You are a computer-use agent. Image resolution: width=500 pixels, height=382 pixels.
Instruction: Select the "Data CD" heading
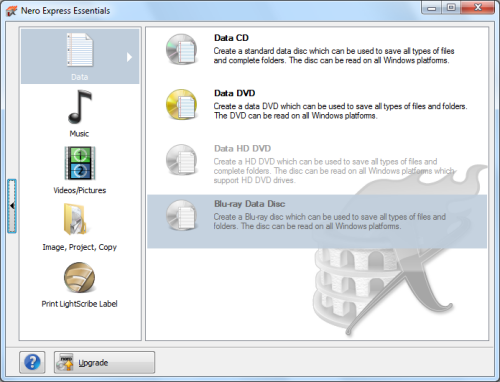pos(231,38)
